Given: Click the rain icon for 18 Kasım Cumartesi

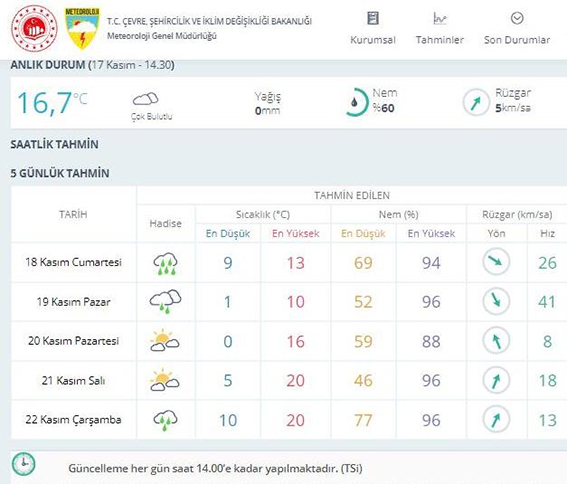Looking at the screenshot, I should coord(165,263).
